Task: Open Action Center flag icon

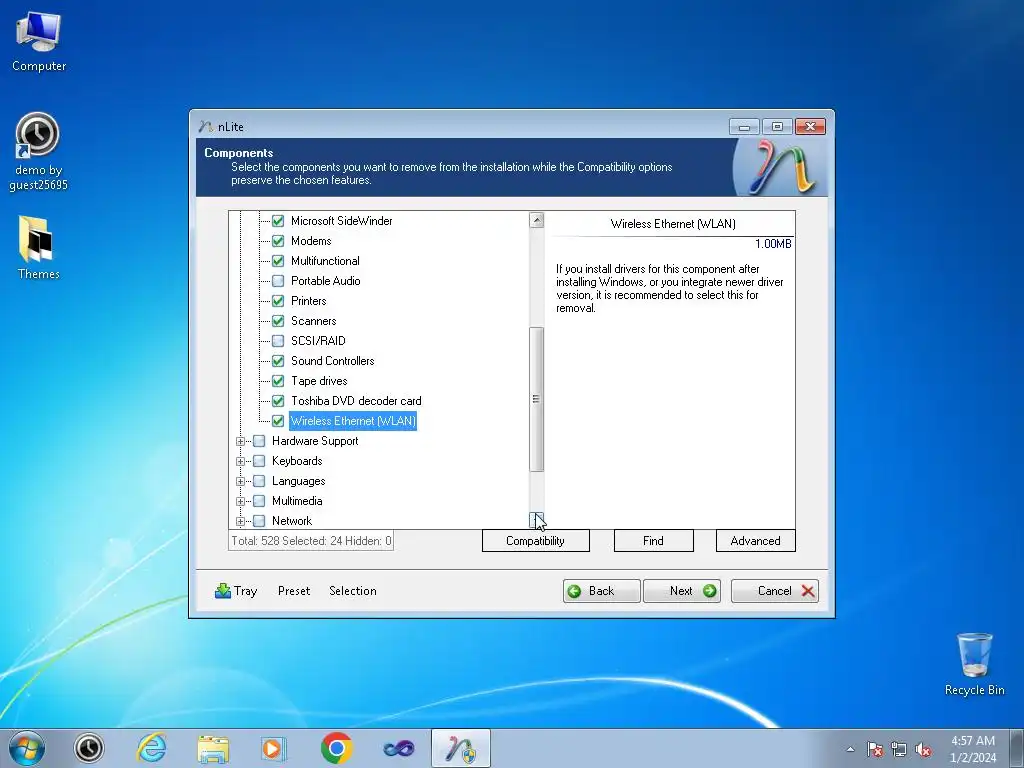Action: pyautogui.click(x=874, y=749)
